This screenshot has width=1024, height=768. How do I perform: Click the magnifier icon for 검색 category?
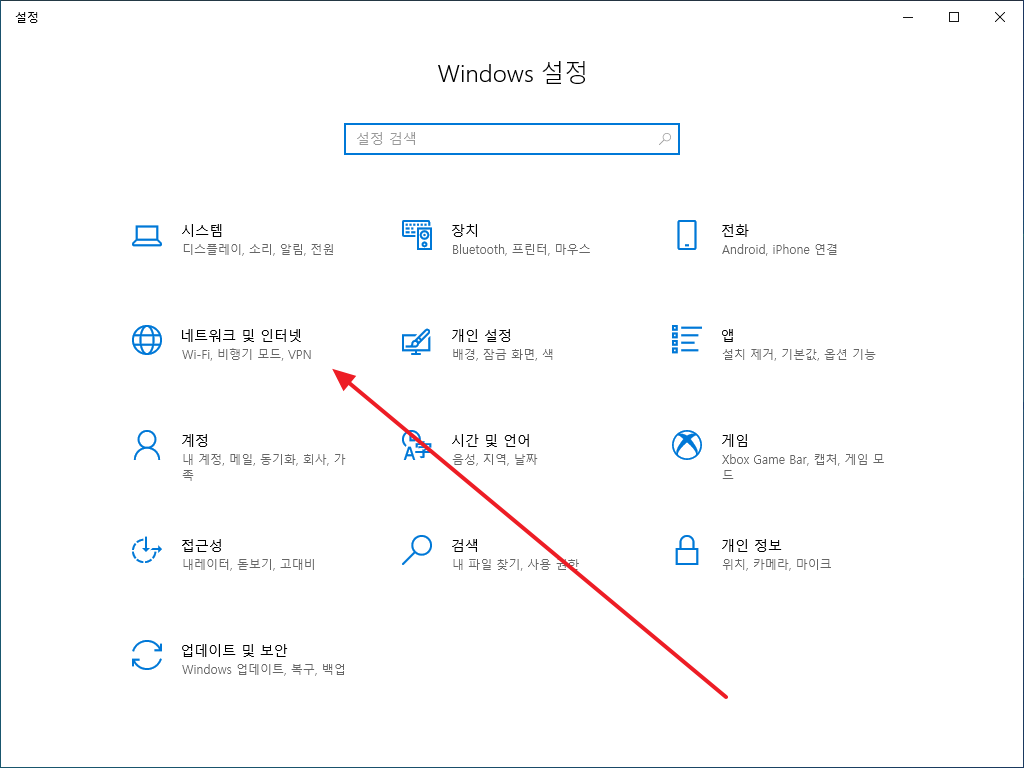click(x=417, y=551)
